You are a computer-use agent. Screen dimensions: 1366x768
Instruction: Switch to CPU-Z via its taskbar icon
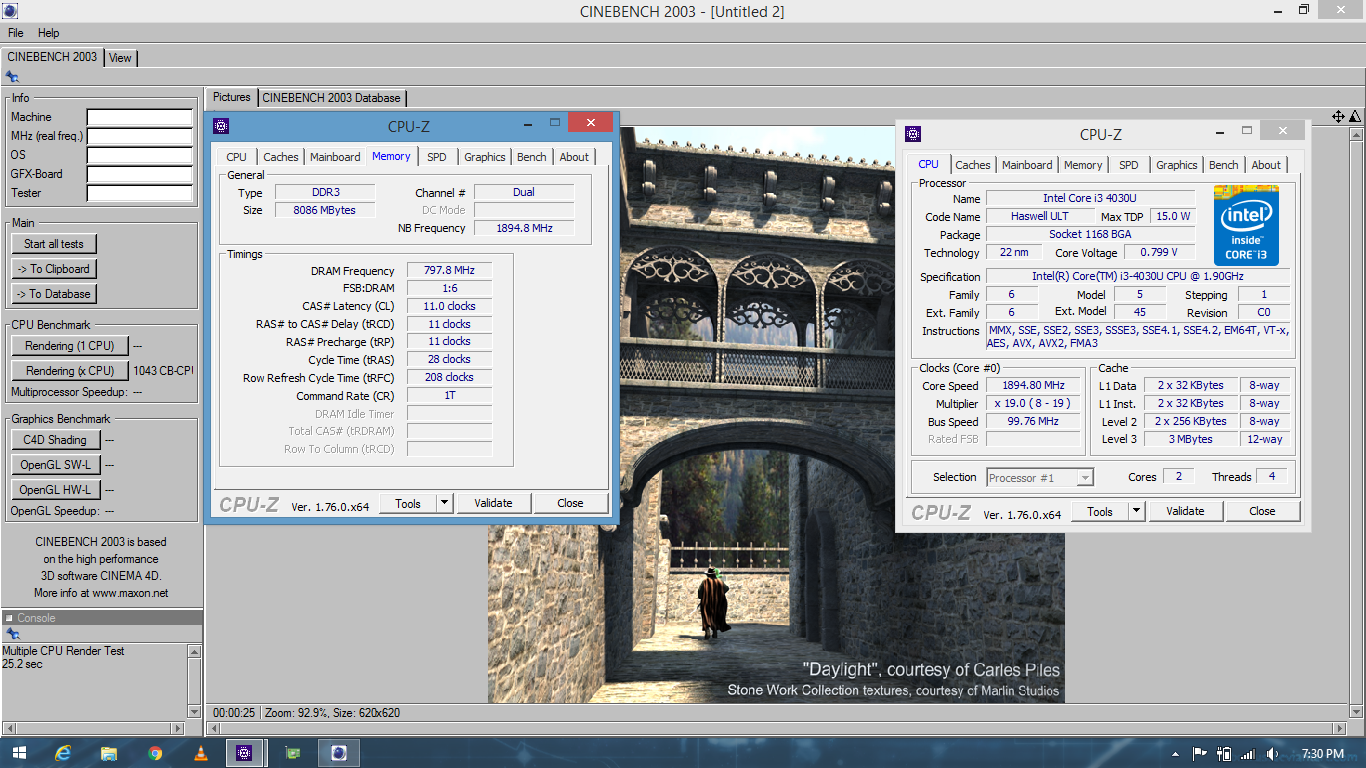point(245,753)
